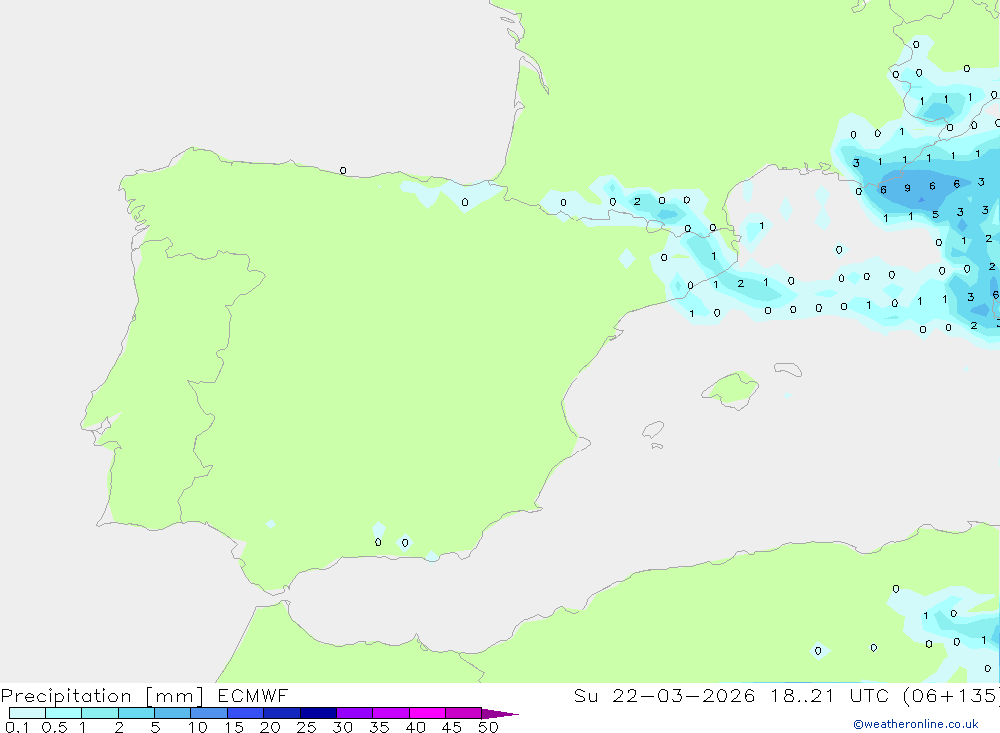Click the legend value '25'
Viewport: 1000px width, 733px height.
pyautogui.click(x=307, y=727)
